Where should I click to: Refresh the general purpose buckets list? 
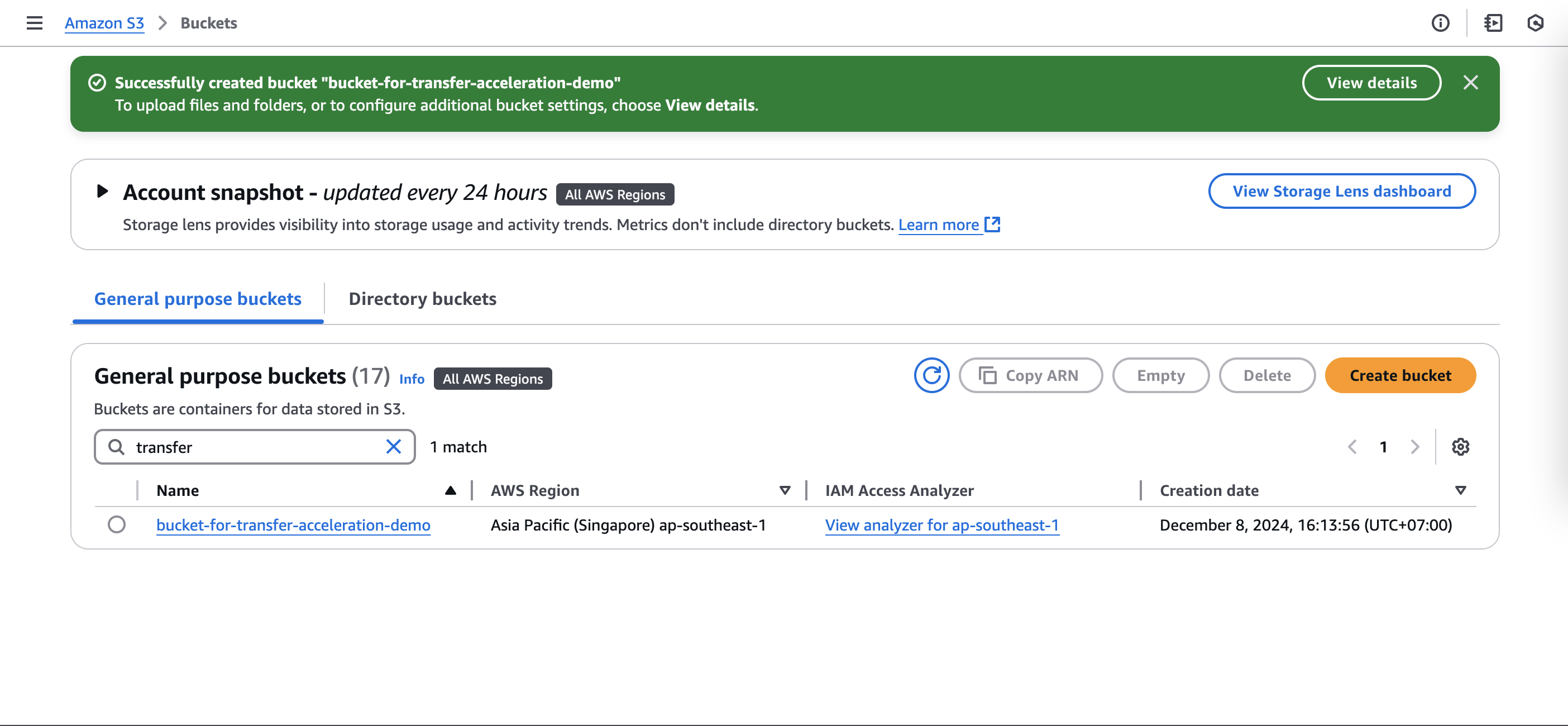click(931, 375)
